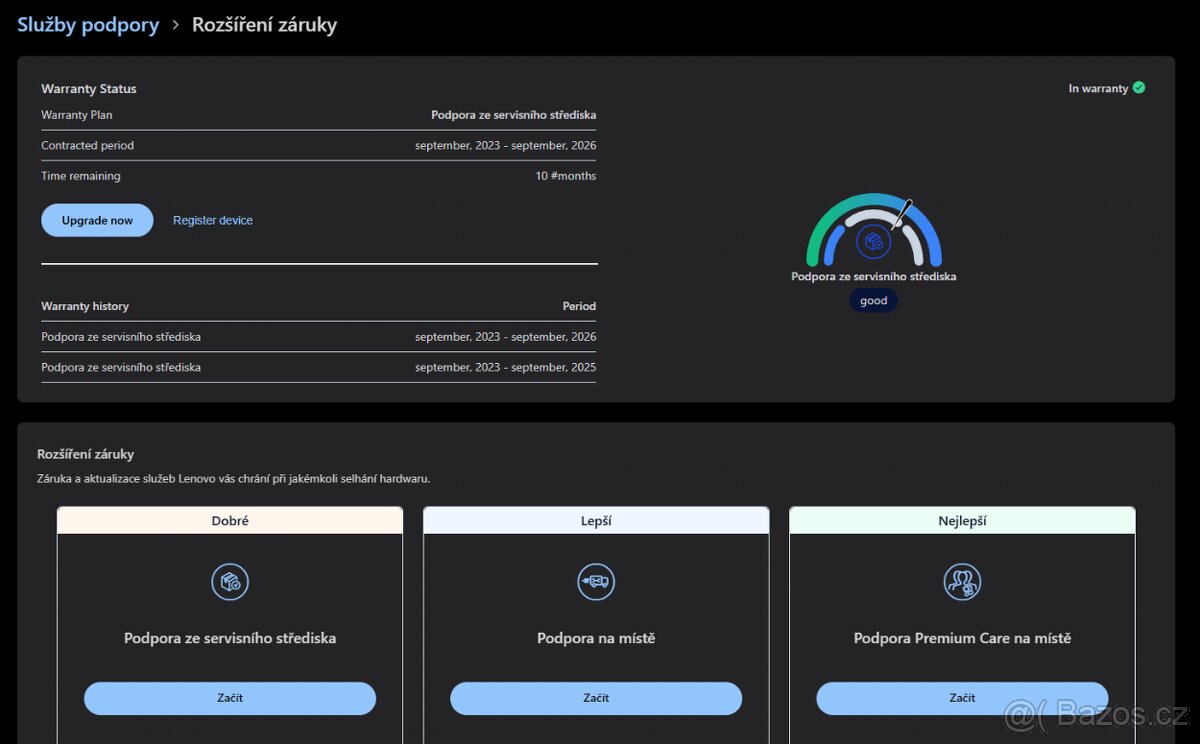Select the Dobré plan header
The image size is (1200, 744).
[230, 521]
